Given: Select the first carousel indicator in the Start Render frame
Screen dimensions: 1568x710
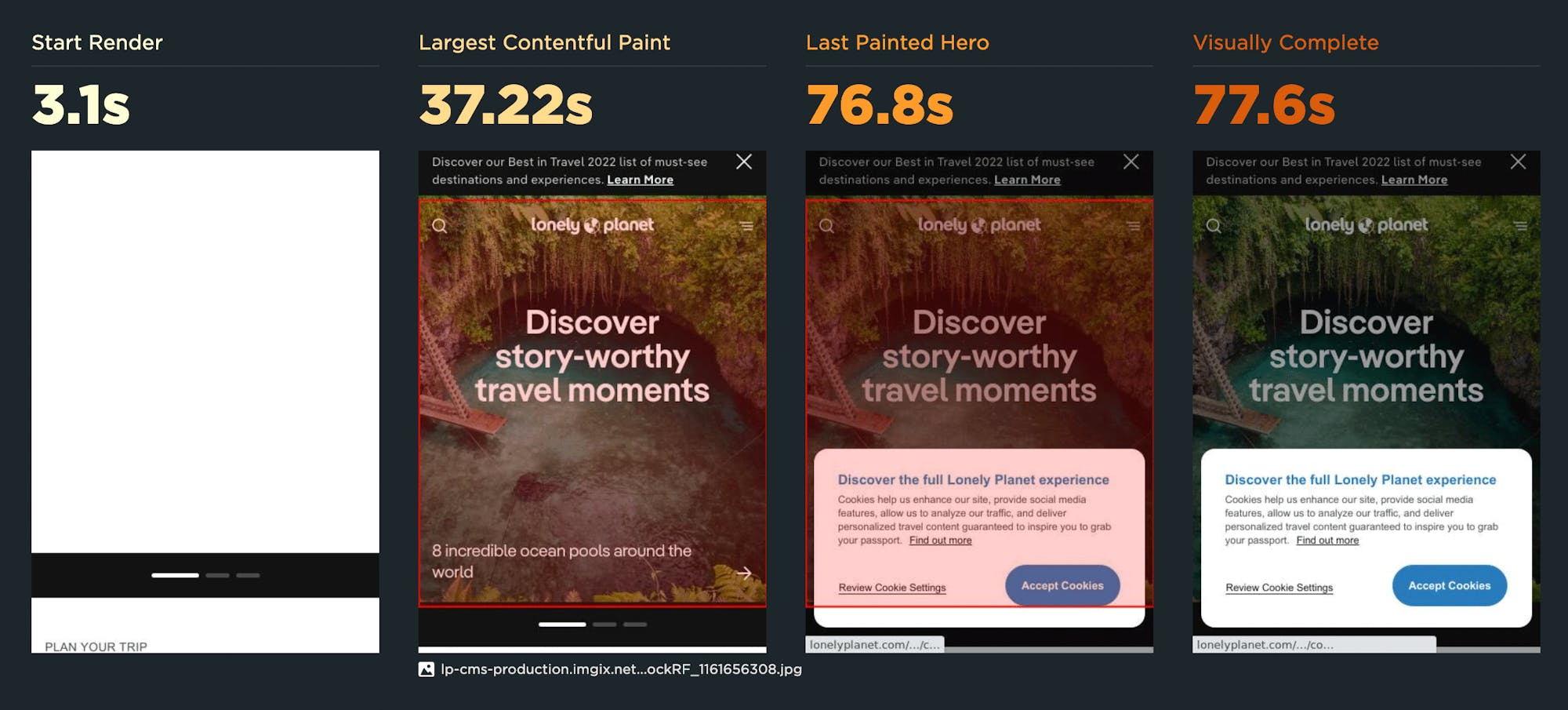Looking at the screenshot, I should point(175,575).
